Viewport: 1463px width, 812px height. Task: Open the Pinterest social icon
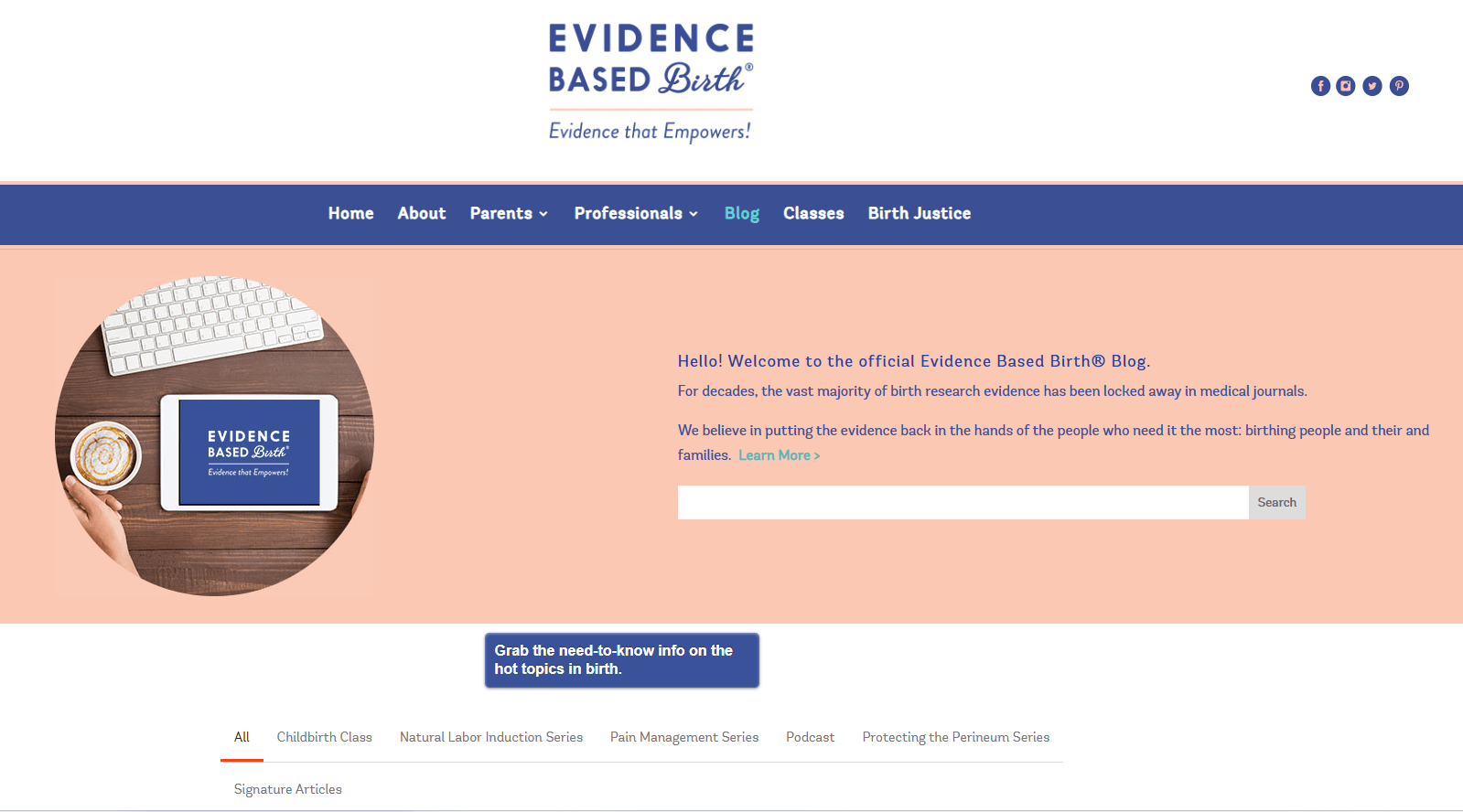click(x=1399, y=86)
